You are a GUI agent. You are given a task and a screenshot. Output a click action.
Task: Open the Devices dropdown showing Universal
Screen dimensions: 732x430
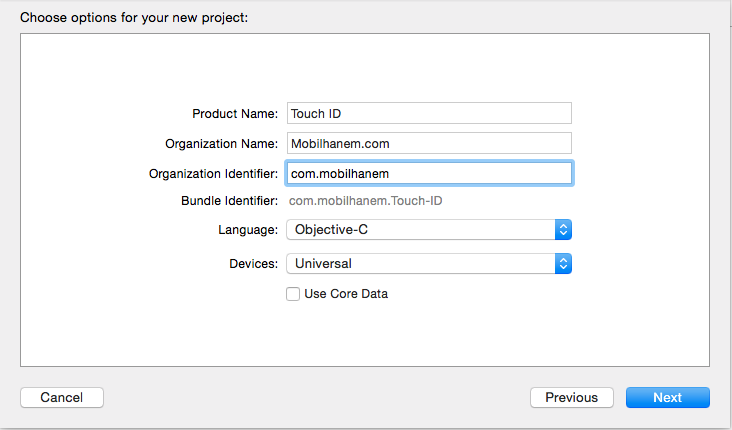point(429,264)
